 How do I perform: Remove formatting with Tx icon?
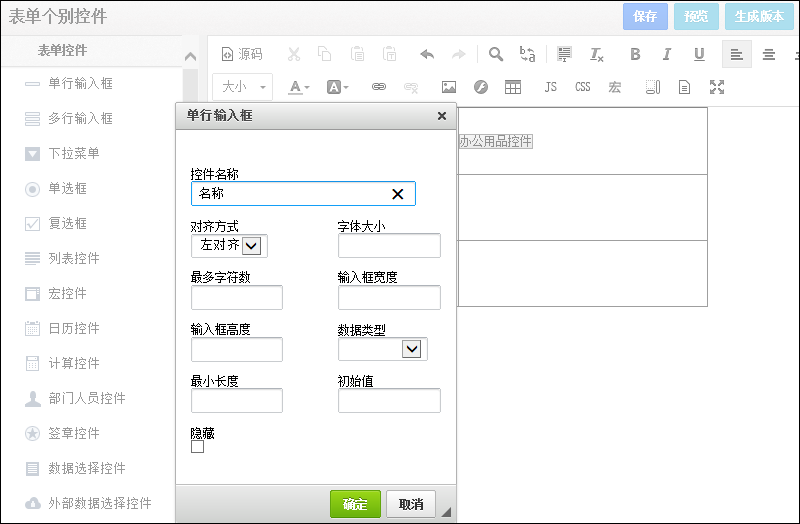596,54
